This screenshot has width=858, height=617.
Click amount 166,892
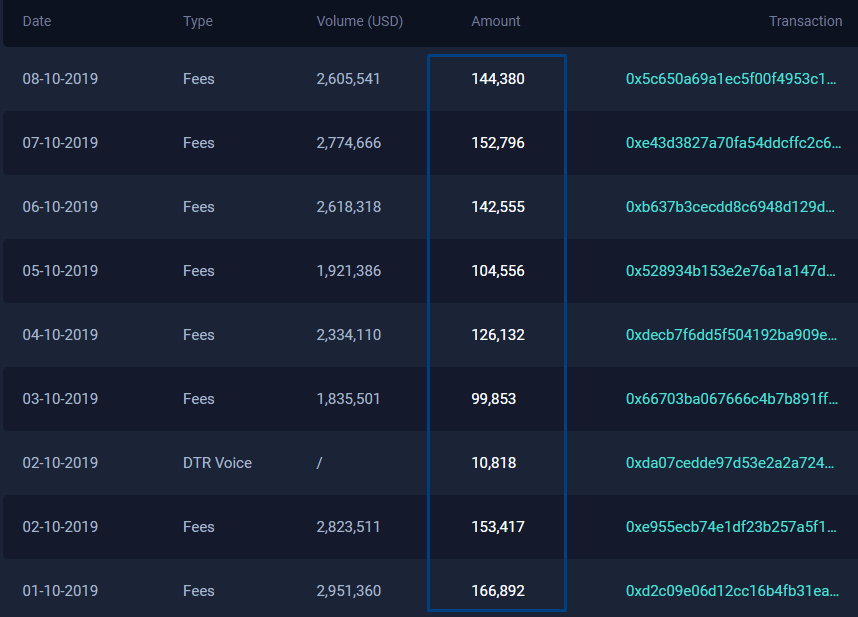[x=498, y=591]
